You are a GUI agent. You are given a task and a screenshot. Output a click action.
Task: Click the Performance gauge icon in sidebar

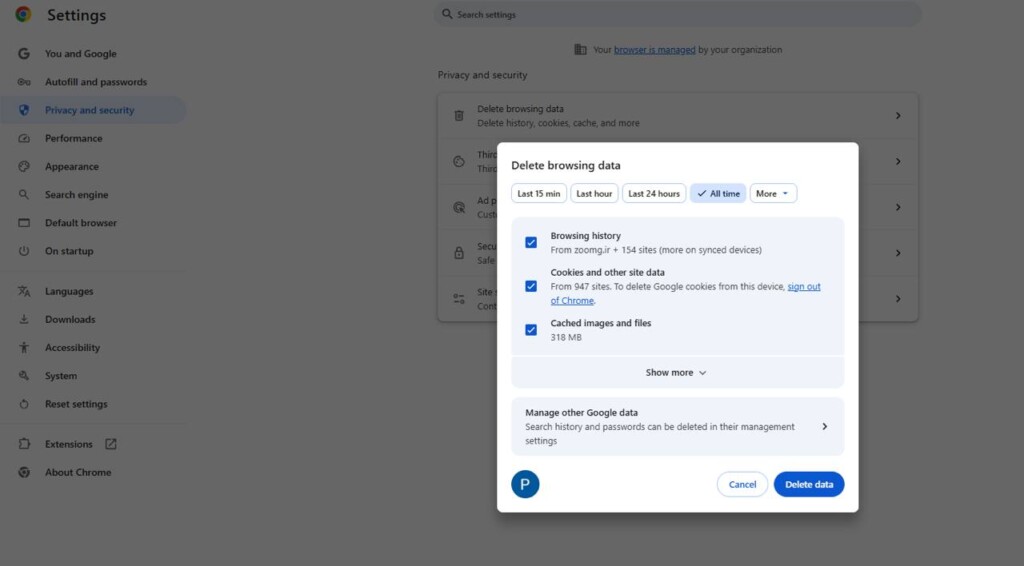point(24,138)
